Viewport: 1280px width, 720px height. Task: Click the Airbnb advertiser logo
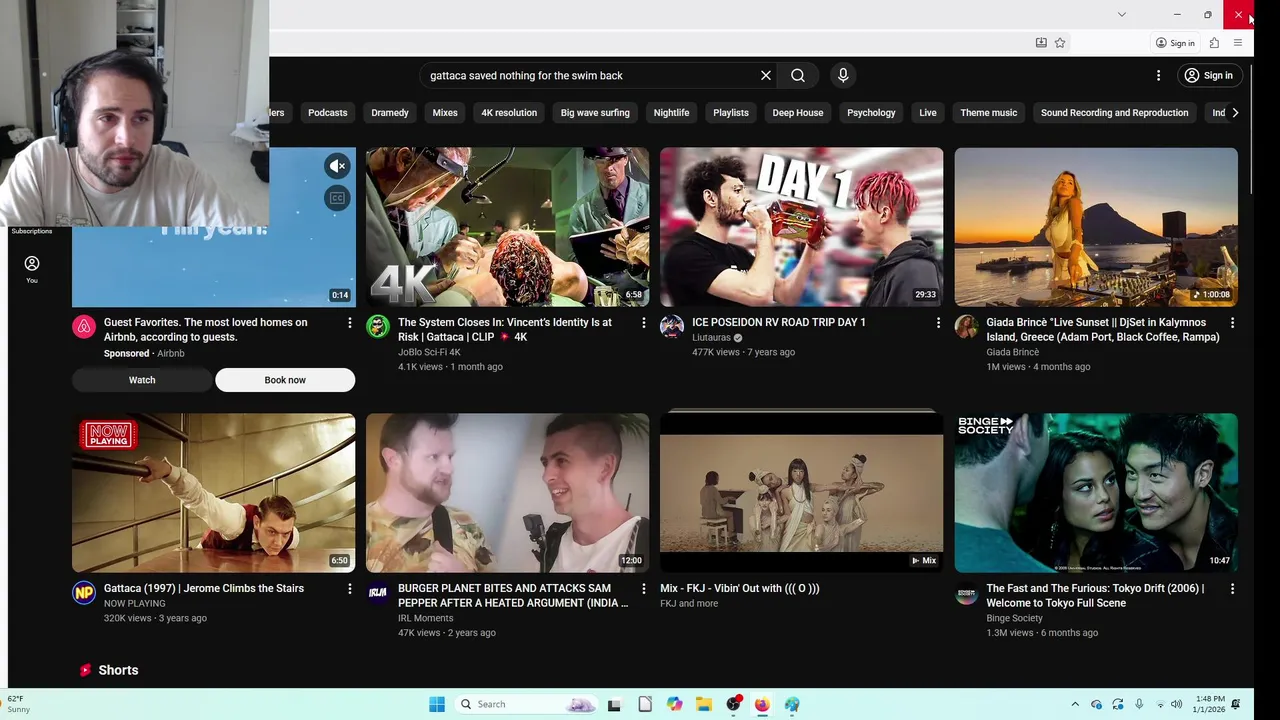click(84, 327)
